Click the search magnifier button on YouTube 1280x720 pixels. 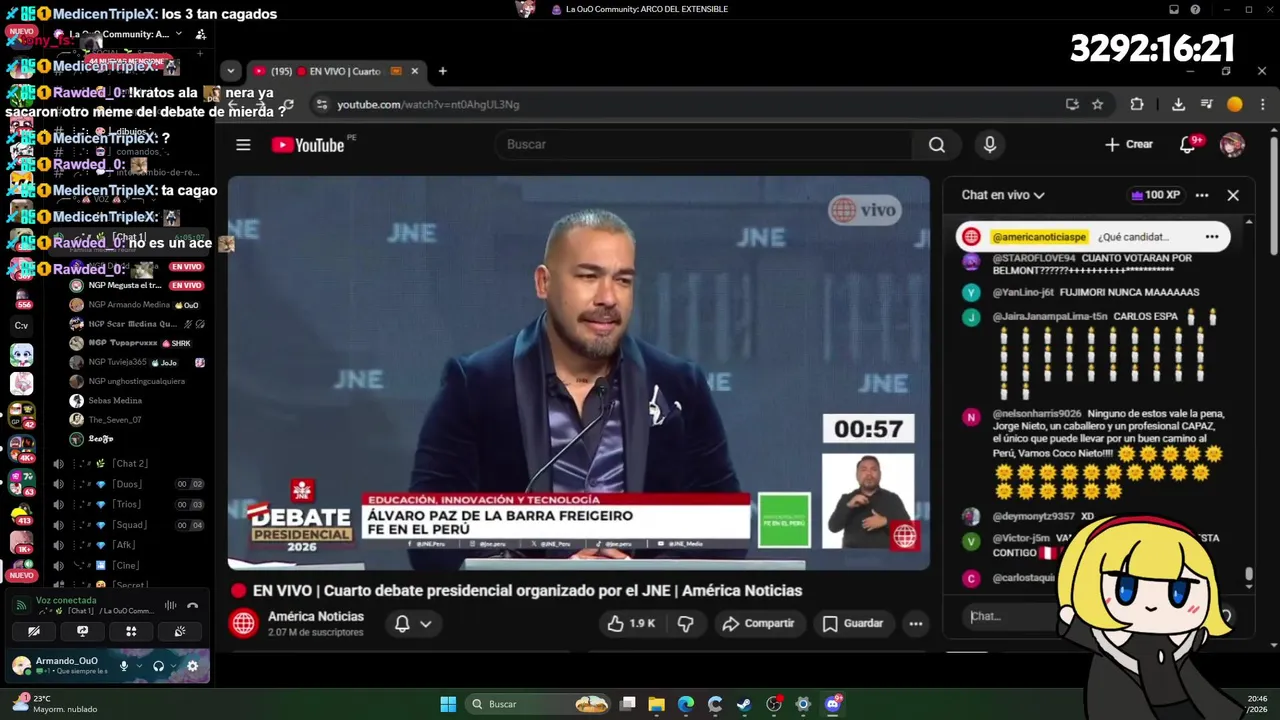pos(936,145)
